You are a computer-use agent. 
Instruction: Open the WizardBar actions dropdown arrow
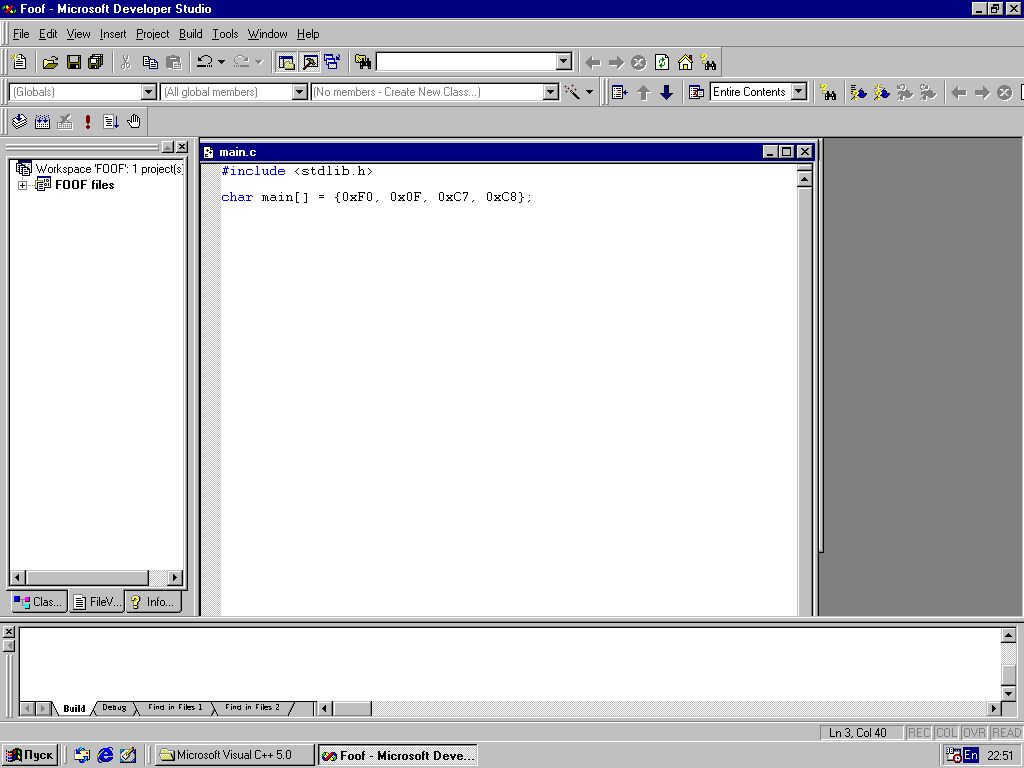pos(590,92)
